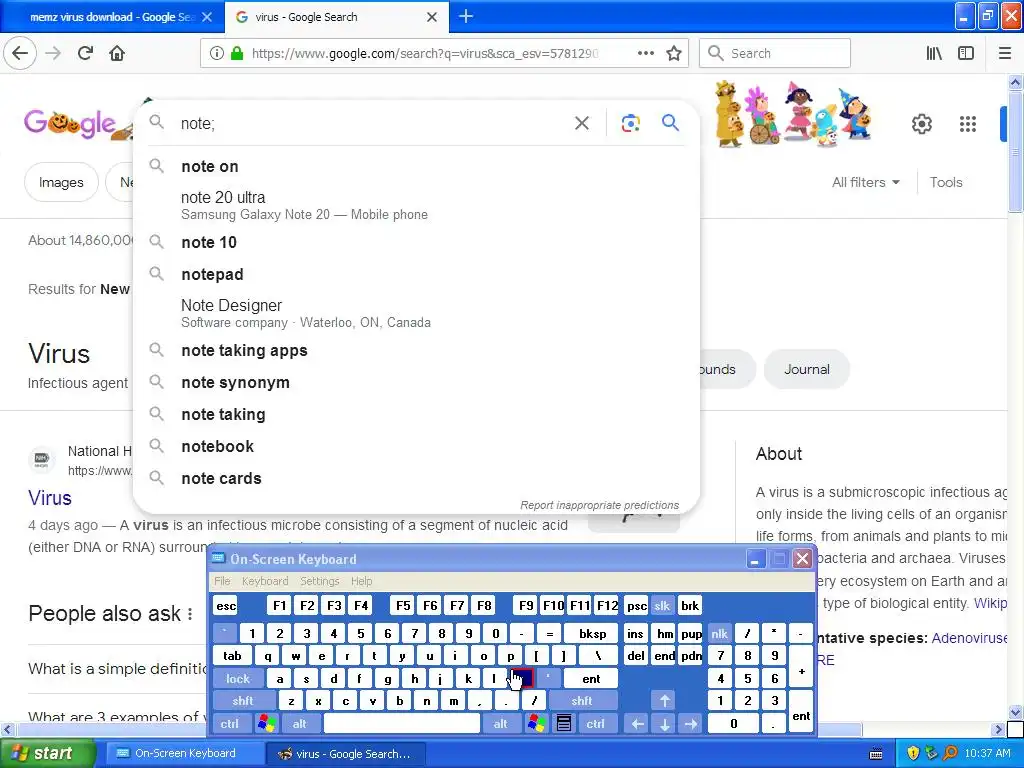Viewport: 1024px width, 768px height.
Task: Expand the All filters dropdown
Action: coord(865,182)
